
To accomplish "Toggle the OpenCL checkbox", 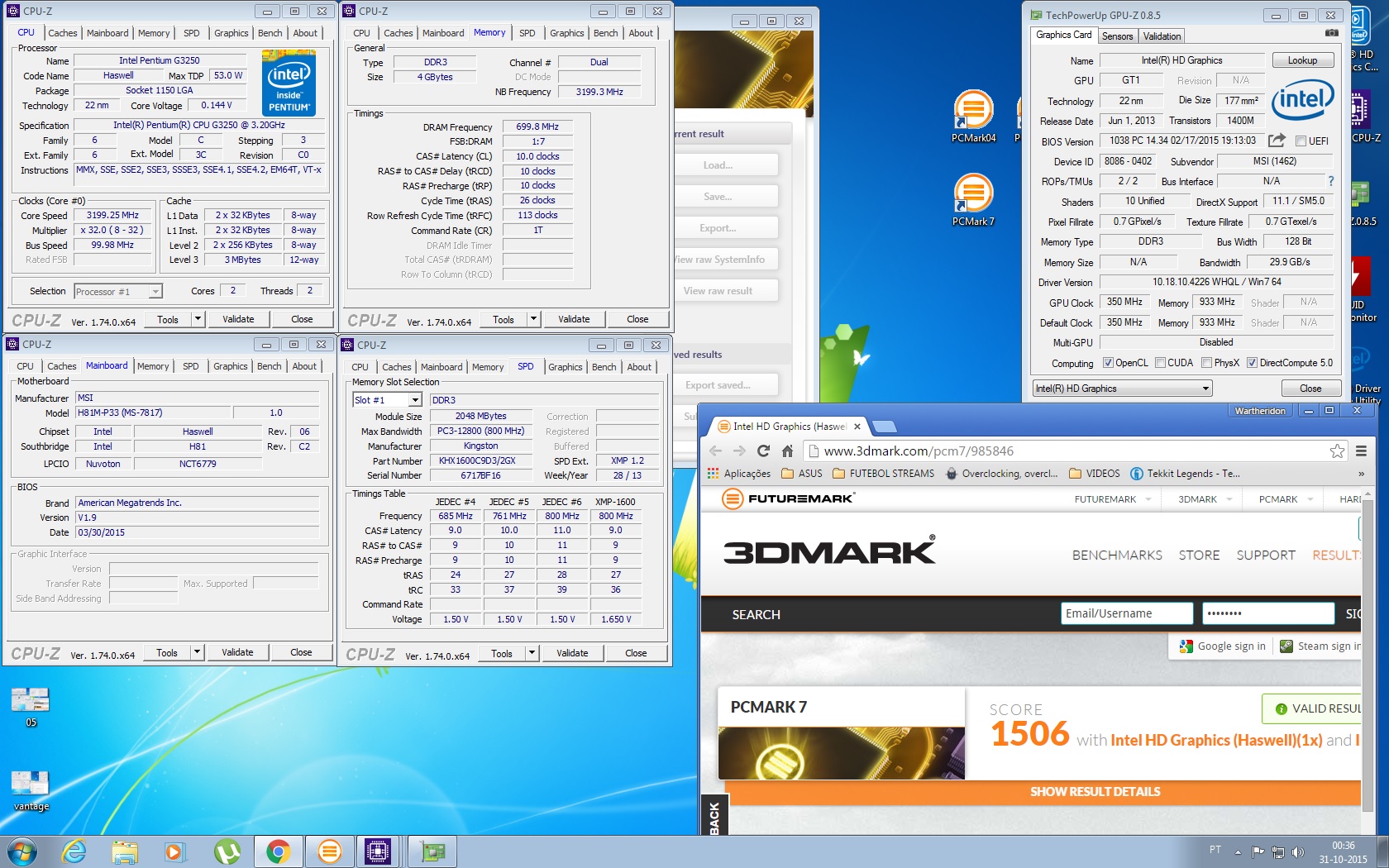I will point(1108,362).
